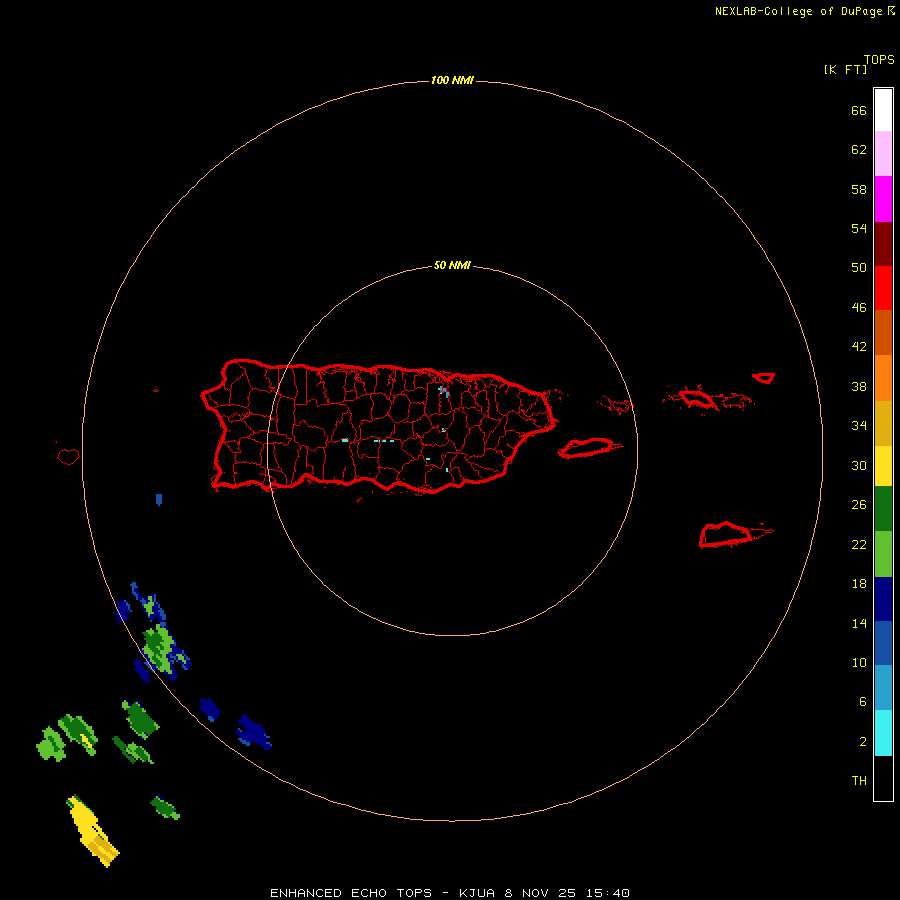900x900 pixels.
Task: Click the '50 NMI' range ring label
Action: (x=452, y=265)
